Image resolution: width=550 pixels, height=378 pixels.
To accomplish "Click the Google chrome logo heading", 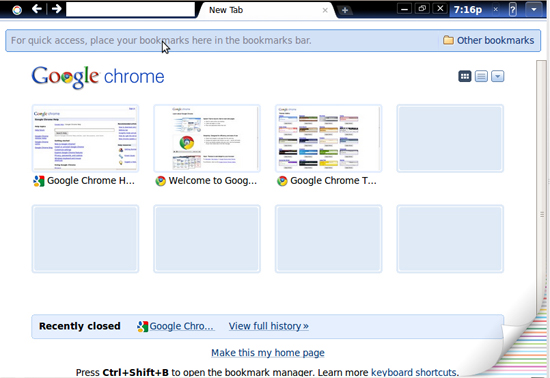I will 98,77.
